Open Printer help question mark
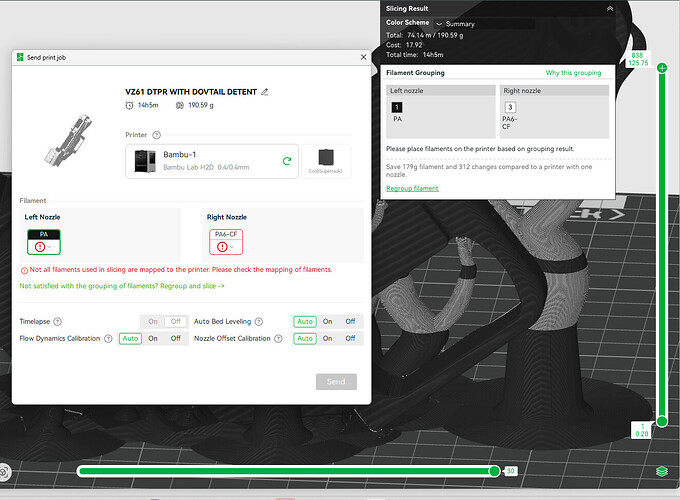 (157, 135)
